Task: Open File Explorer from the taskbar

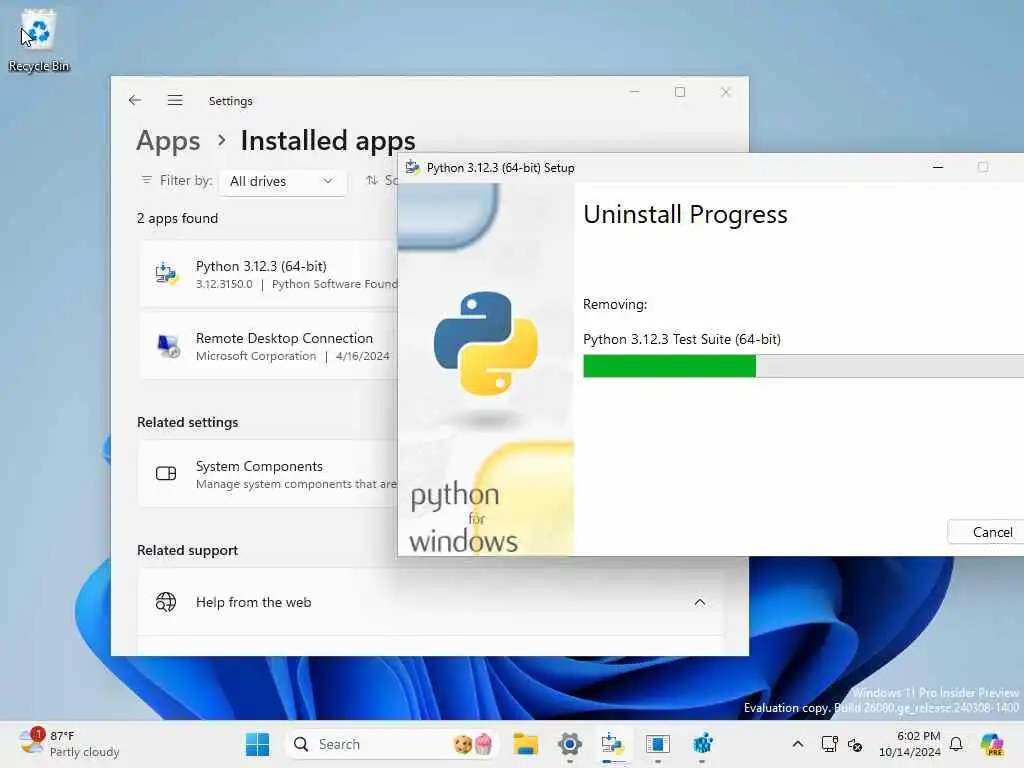Action: click(x=525, y=744)
